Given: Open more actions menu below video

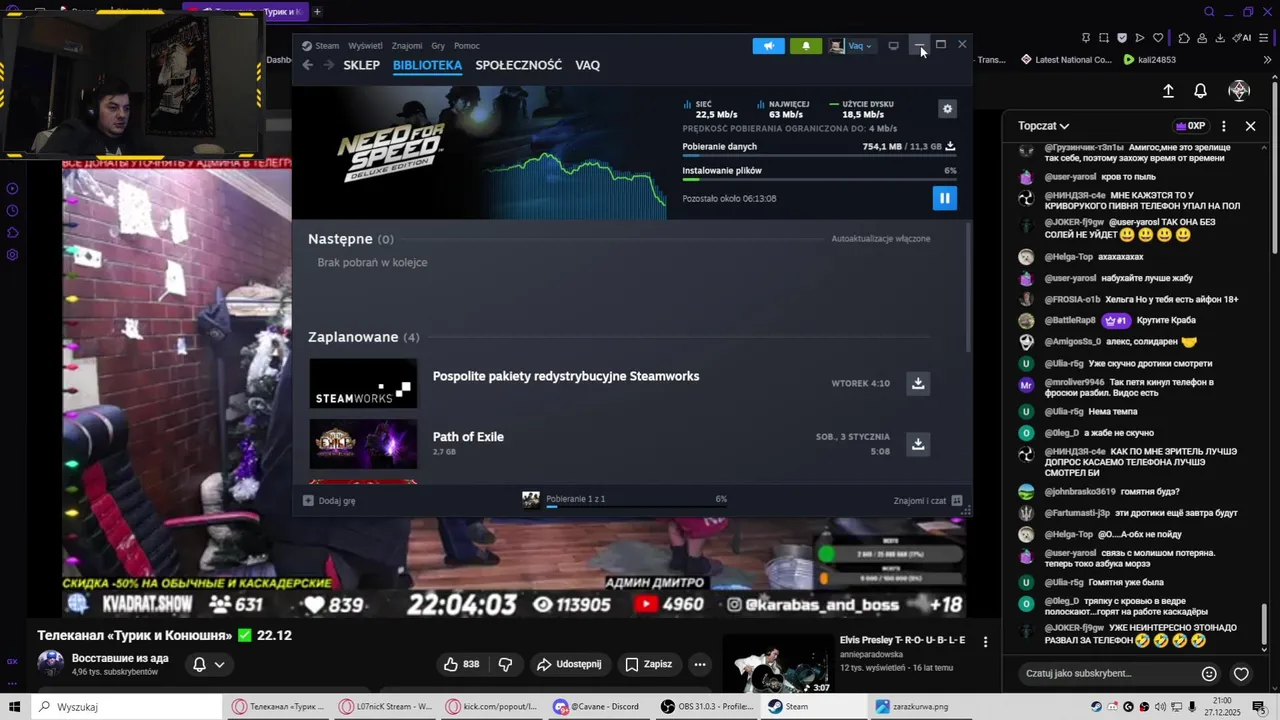Looking at the screenshot, I should (x=700, y=664).
